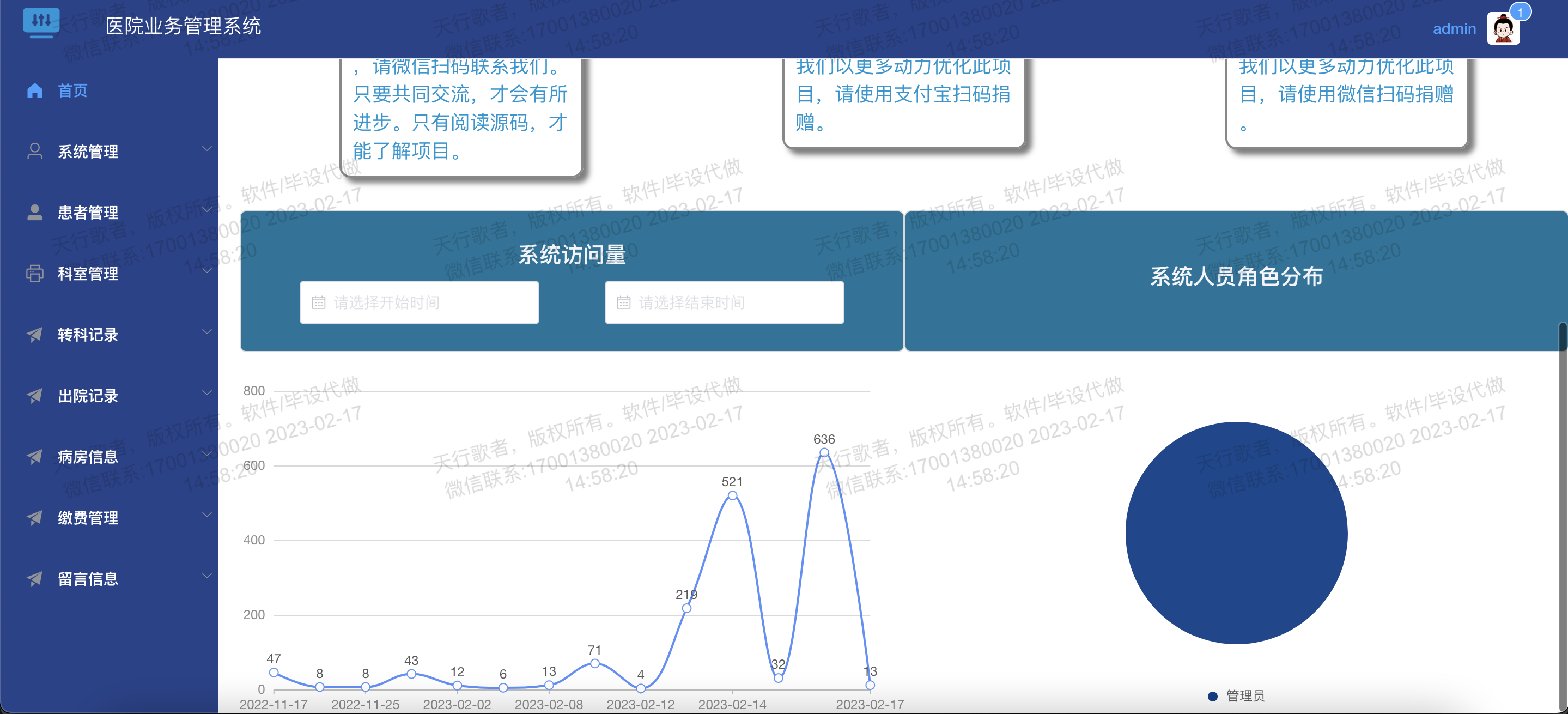Expand the 出院记录 submenu arrow
This screenshot has width=1568, height=714.
pos(207,392)
